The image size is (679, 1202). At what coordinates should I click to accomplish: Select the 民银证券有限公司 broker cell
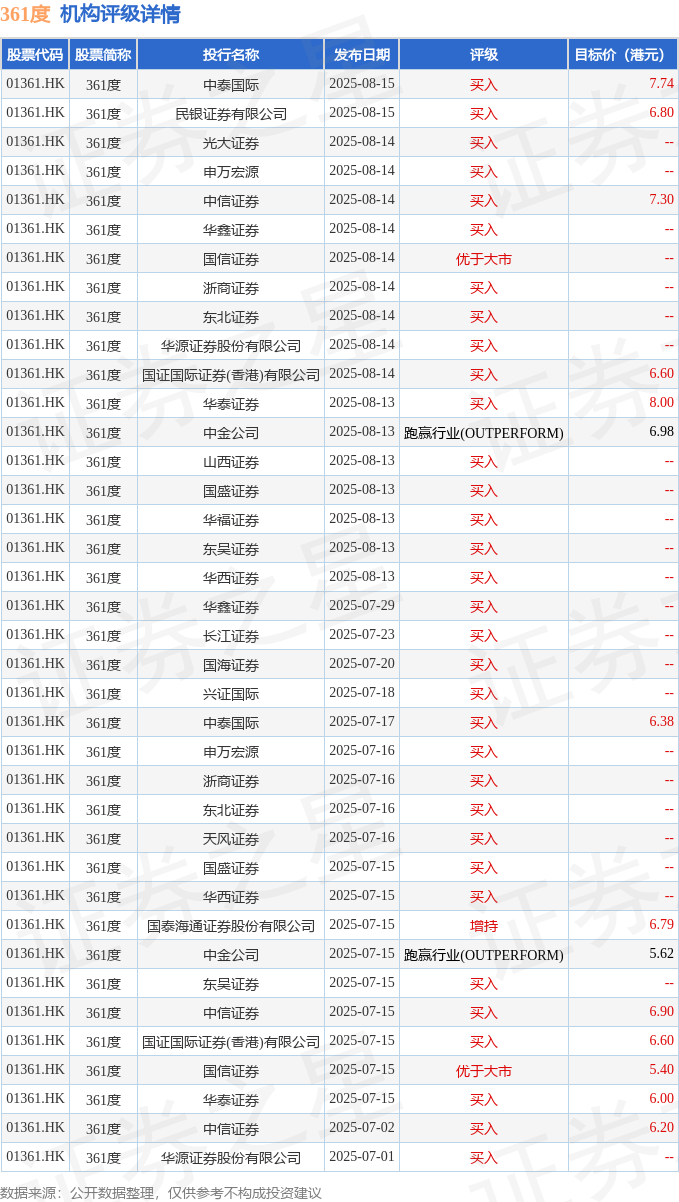[231, 114]
